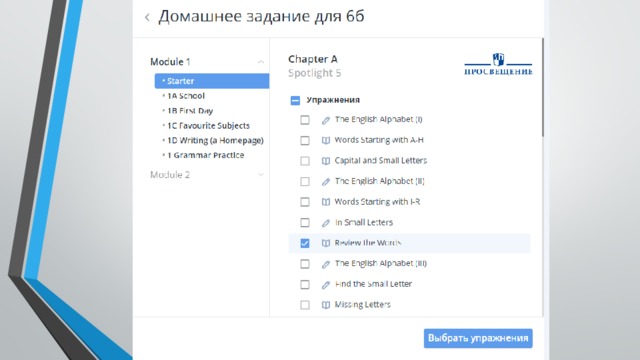Select the Starter section

click(212, 81)
